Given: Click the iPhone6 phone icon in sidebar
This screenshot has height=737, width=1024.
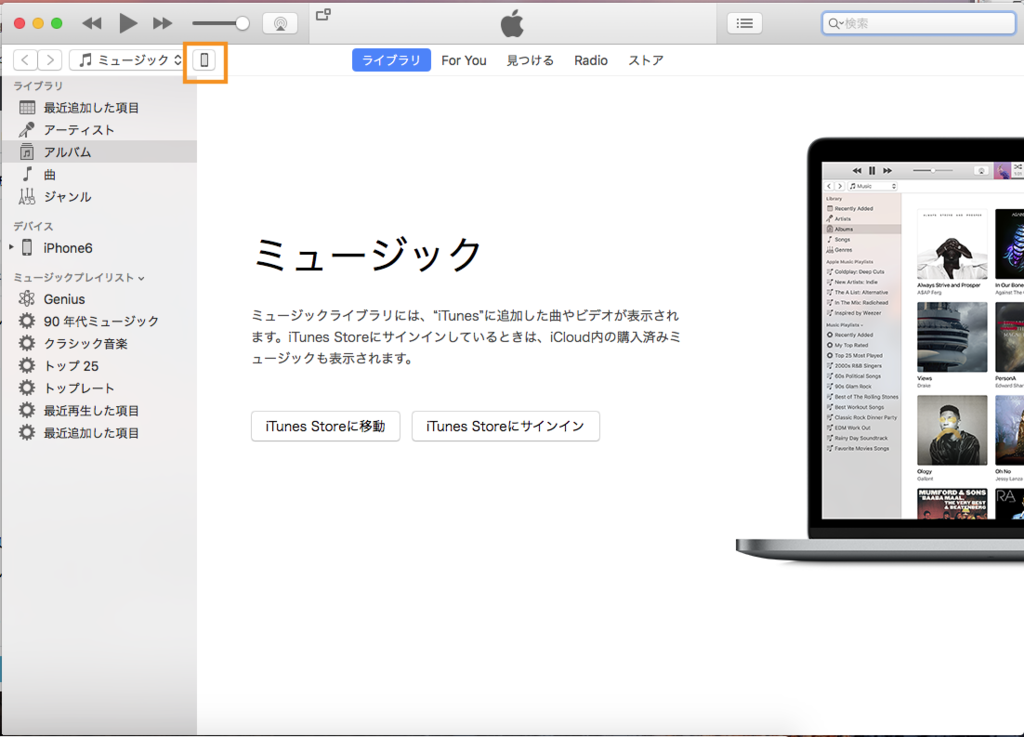Looking at the screenshot, I should (27, 248).
